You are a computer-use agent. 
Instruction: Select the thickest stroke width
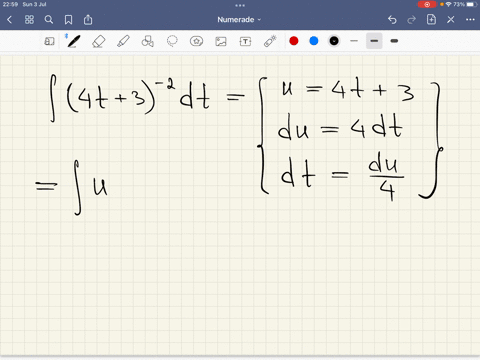tap(394, 41)
